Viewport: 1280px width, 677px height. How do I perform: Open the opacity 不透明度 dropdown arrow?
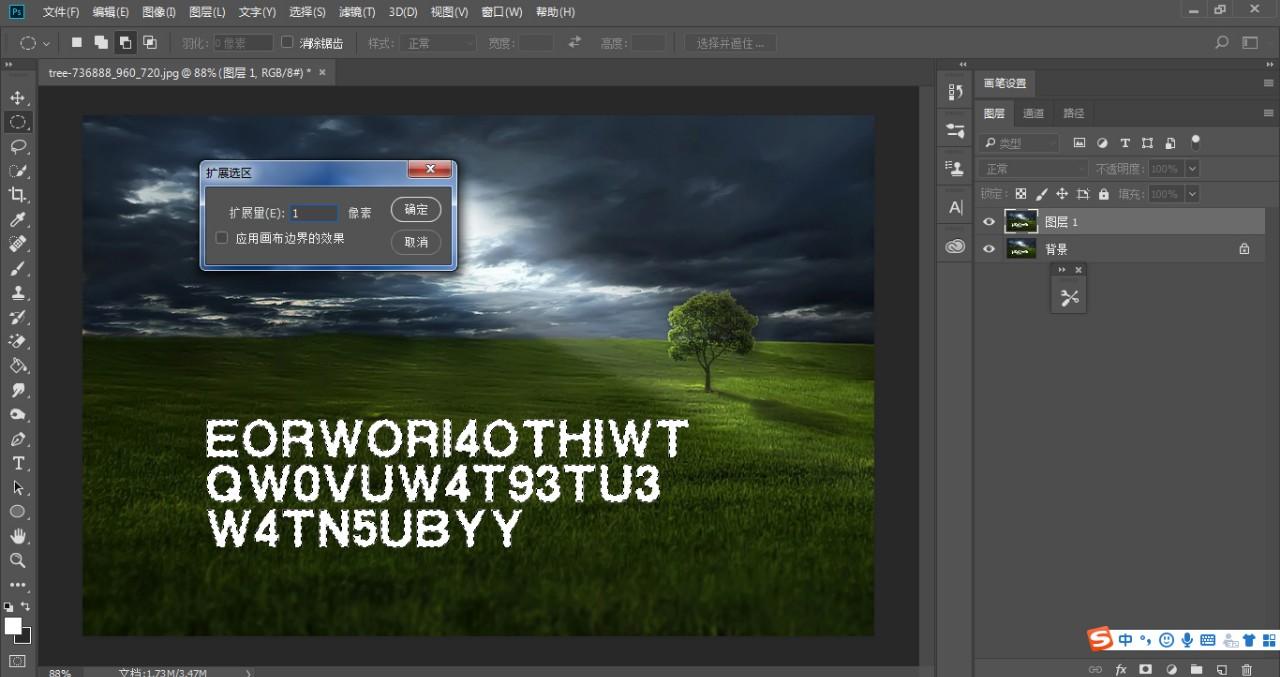click(x=1191, y=169)
